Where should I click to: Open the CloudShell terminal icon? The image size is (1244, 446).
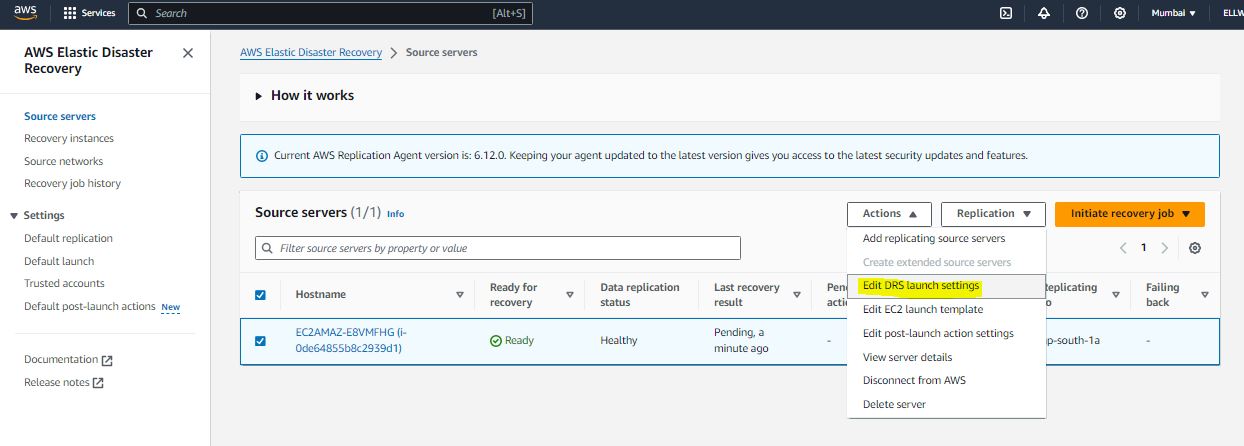coord(1006,13)
